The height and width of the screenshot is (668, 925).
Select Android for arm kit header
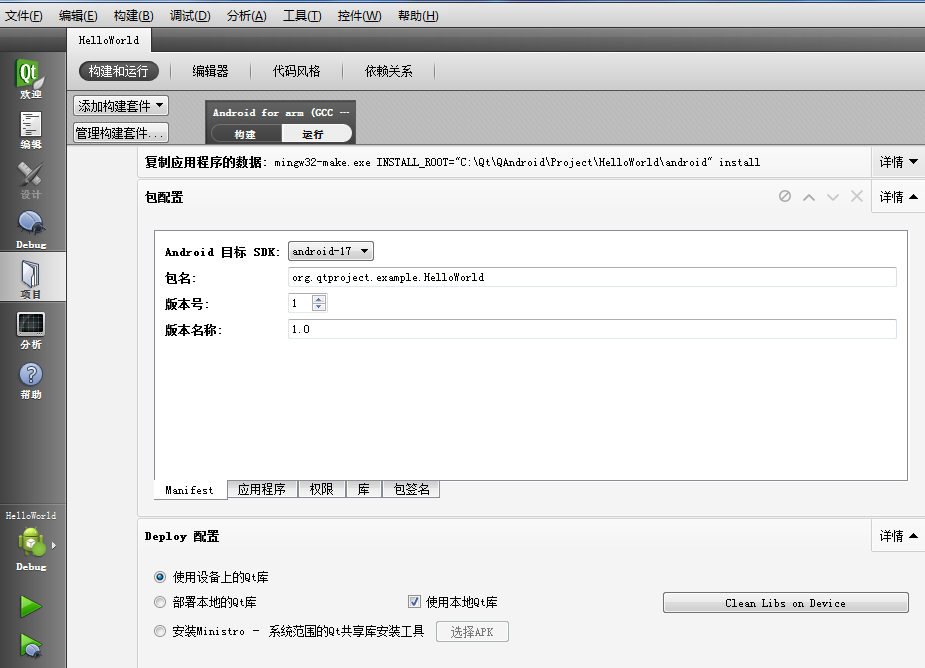click(281, 113)
